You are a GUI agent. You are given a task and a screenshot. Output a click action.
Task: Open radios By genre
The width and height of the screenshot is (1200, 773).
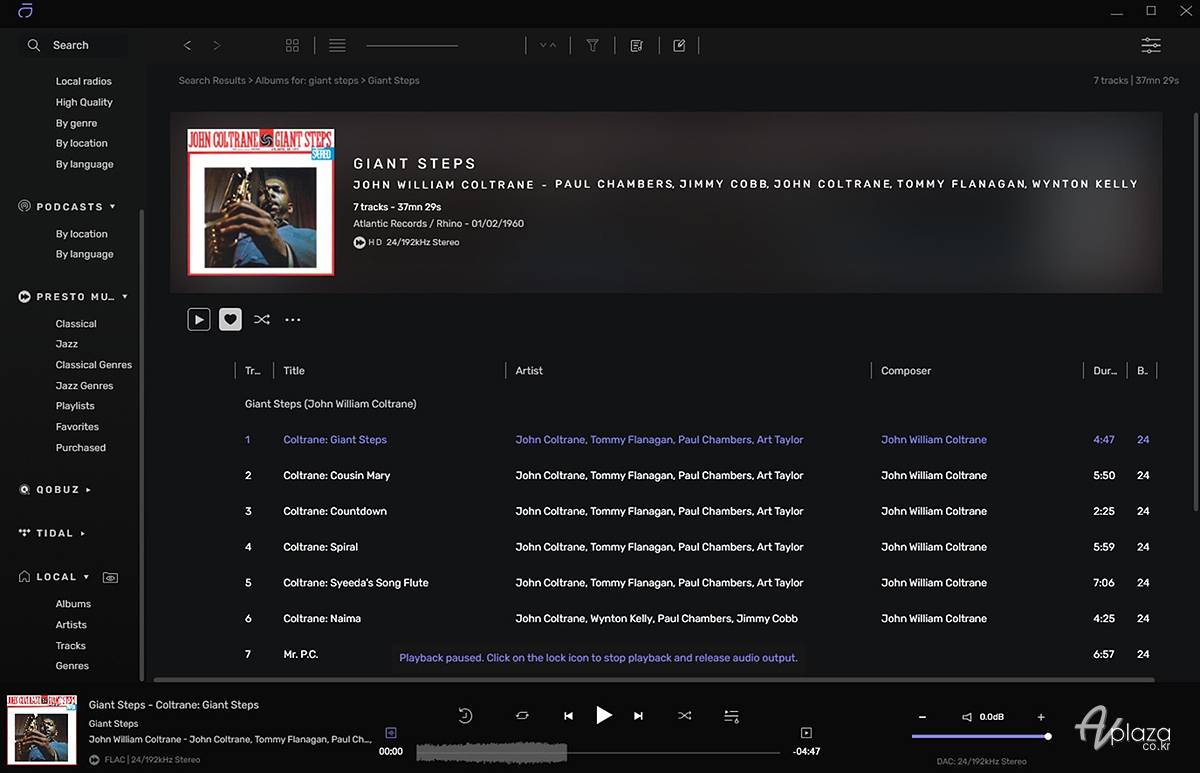pos(76,123)
